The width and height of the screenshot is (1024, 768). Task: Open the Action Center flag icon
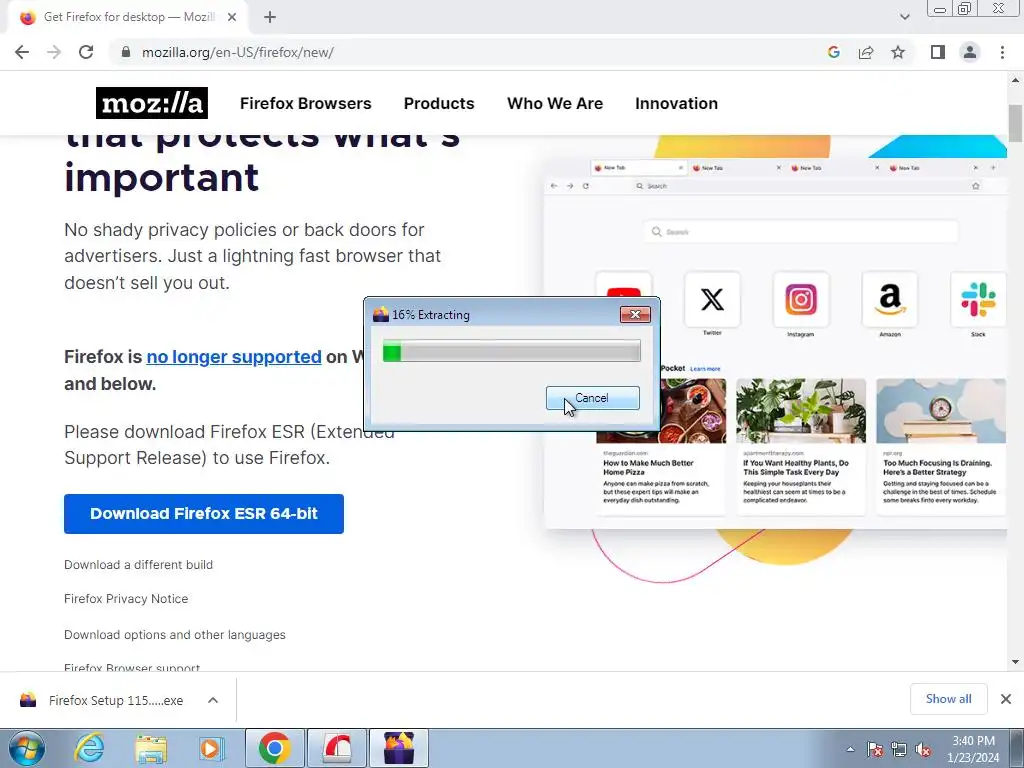875,749
